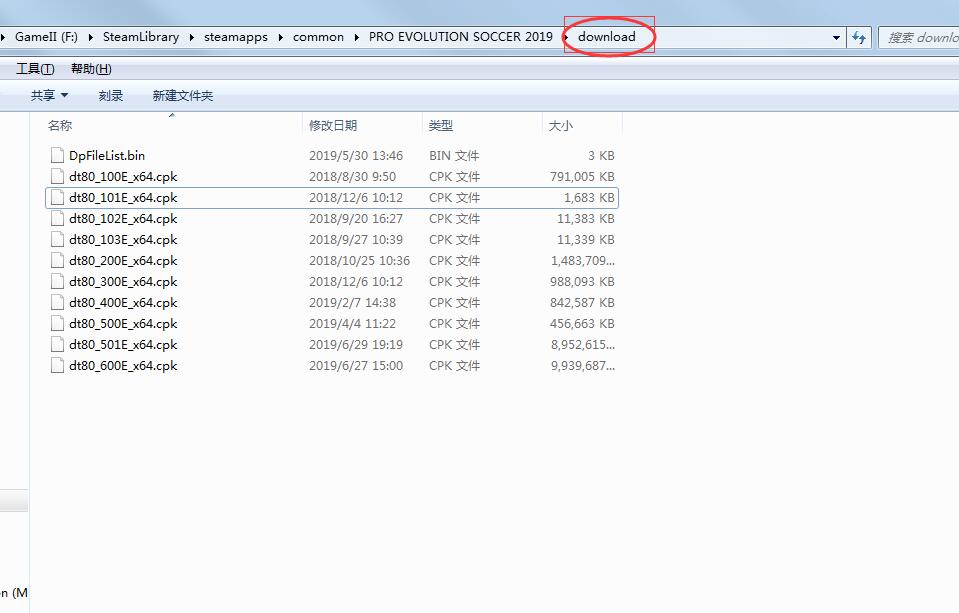Click the dt80_600E_x64.cpk file icon
The height and width of the screenshot is (613, 959).
tap(57, 366)
